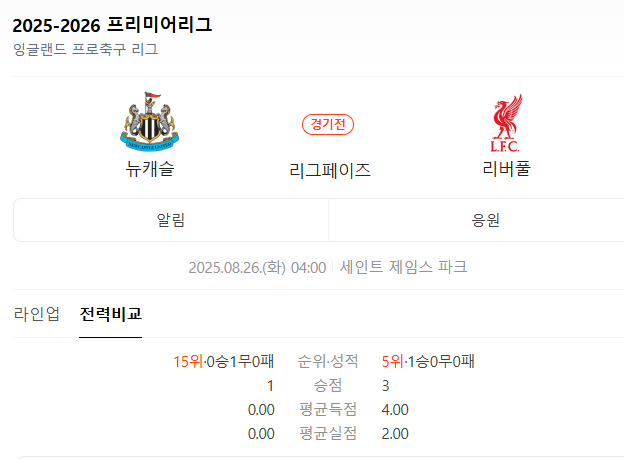Click the 세인트 제임스 파크 venue text
The width and height of the screenshot is (624, 459).
click(403, 267)
